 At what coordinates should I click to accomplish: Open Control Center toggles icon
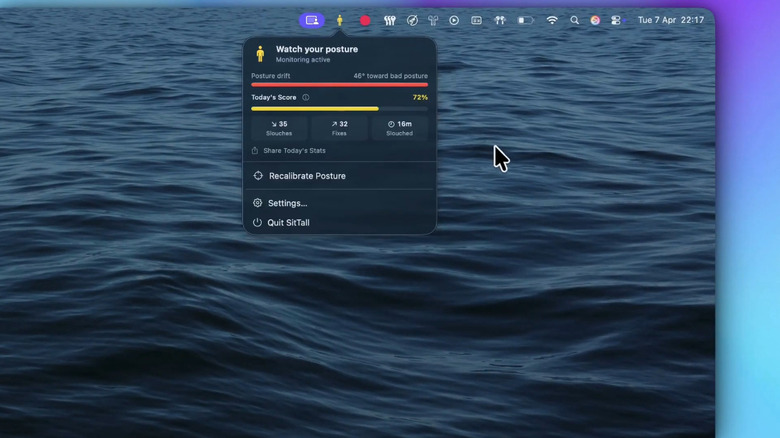[x=616, y=20]
